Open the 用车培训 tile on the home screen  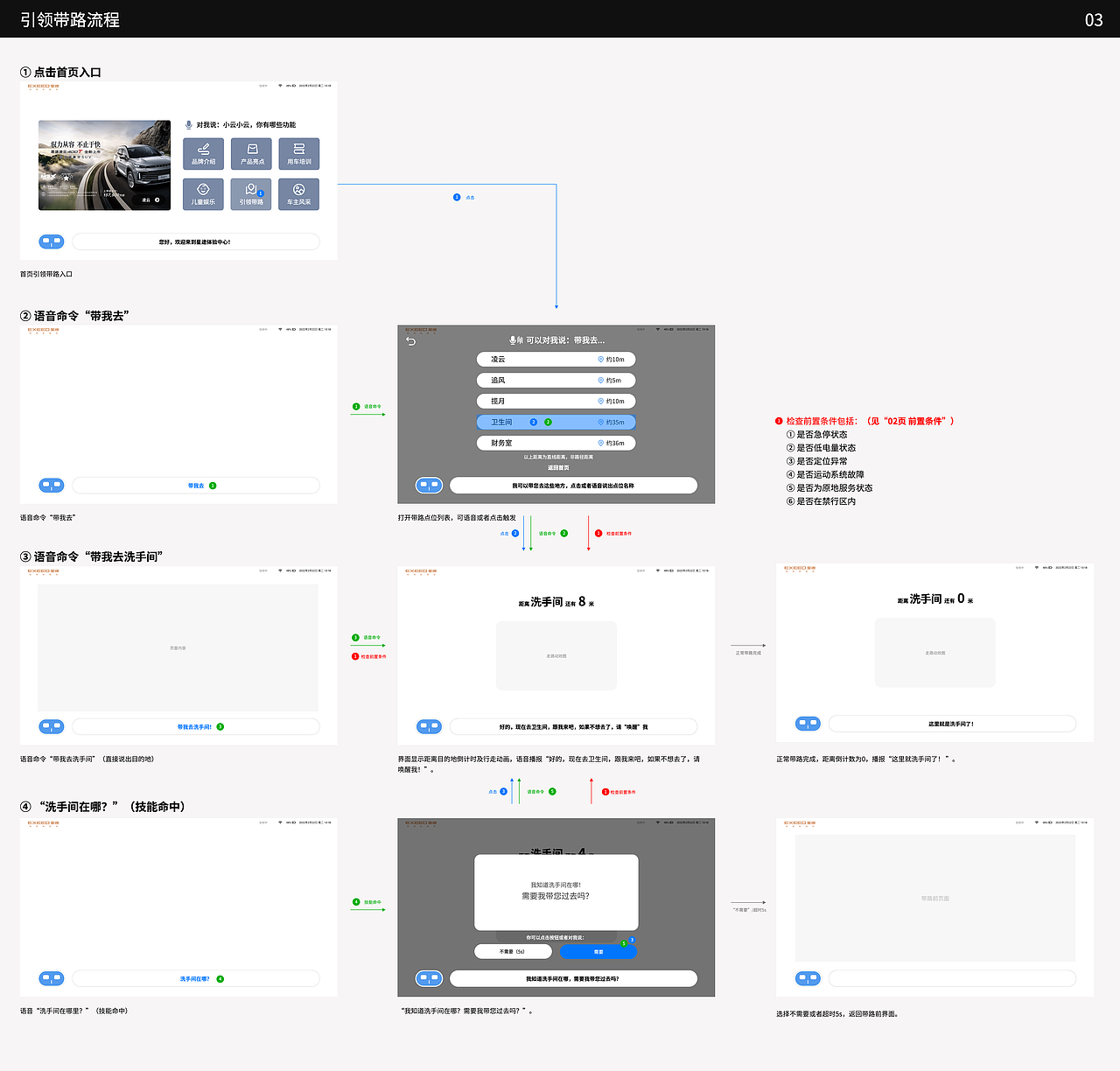(299, 154)
